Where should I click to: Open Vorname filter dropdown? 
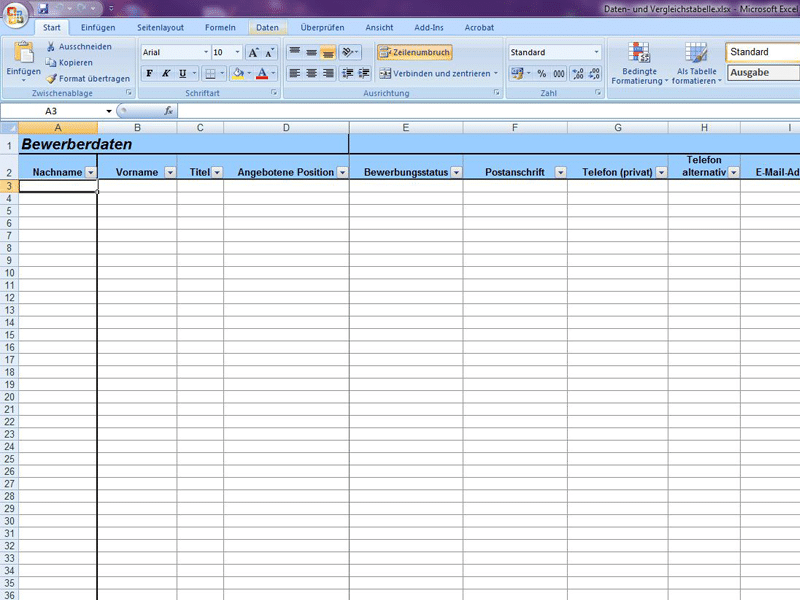click(170, 172)
